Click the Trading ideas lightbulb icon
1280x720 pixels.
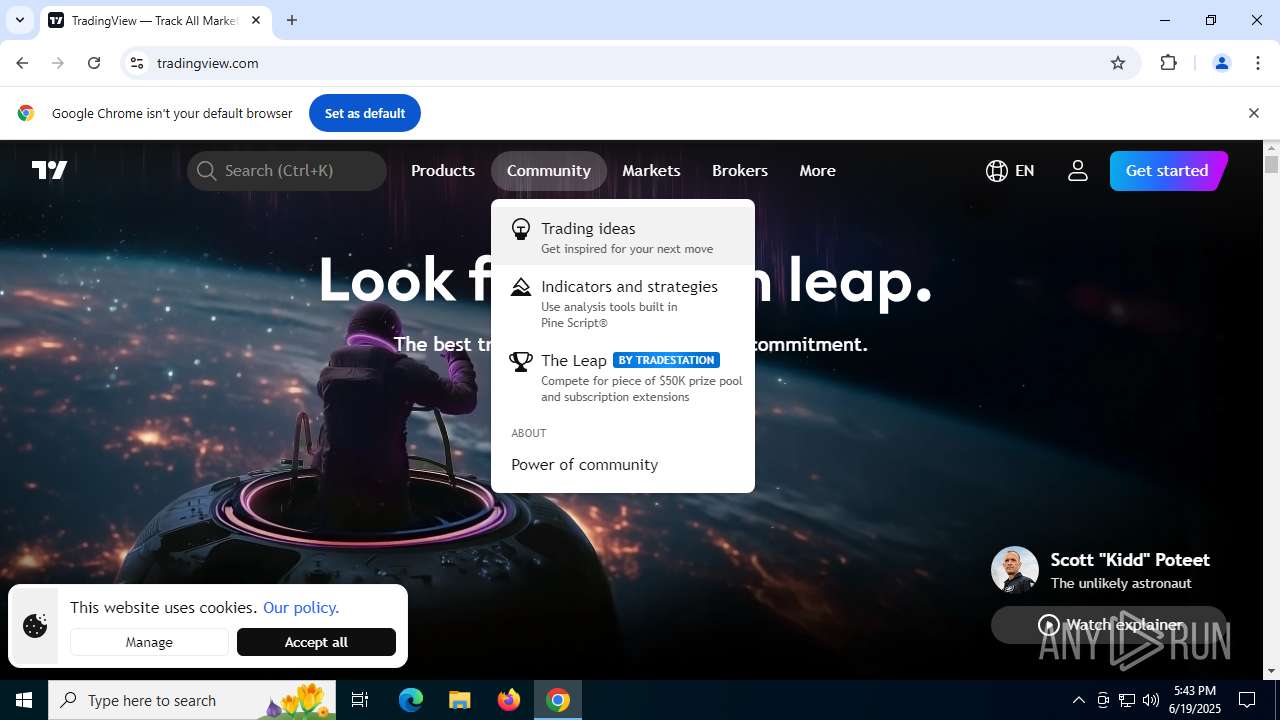click(x=521, y=229)
